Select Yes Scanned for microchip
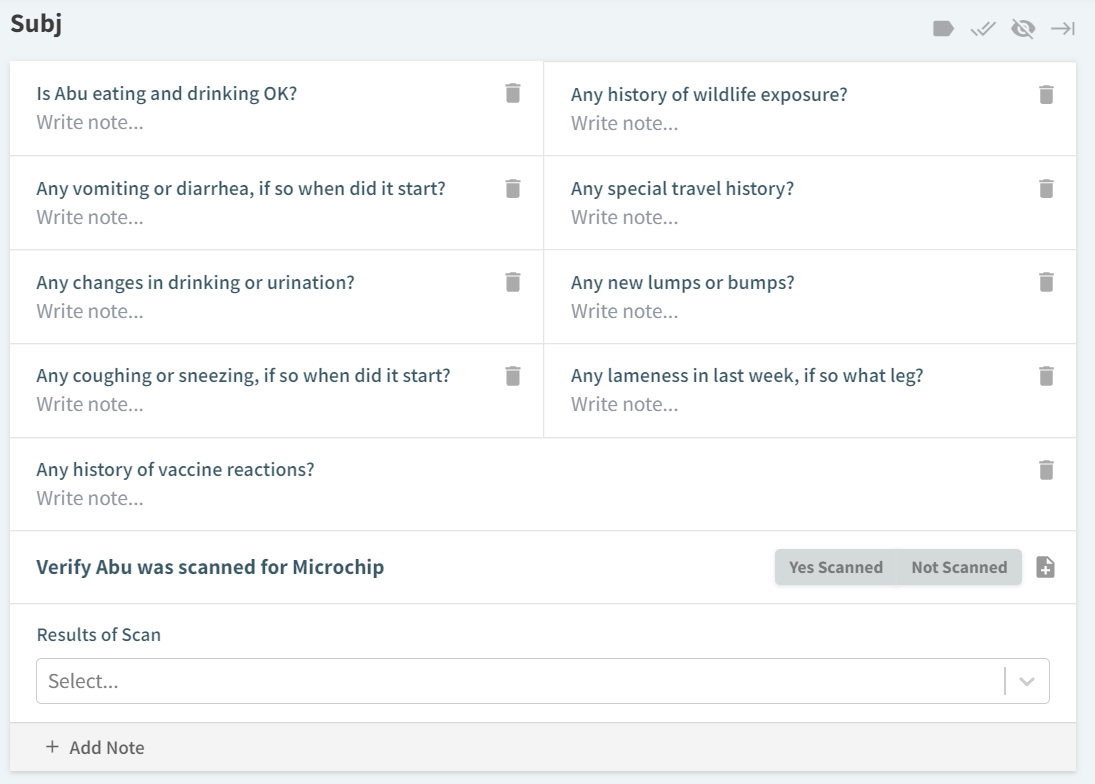This screenshot has height=784, width=1095. 835,567
